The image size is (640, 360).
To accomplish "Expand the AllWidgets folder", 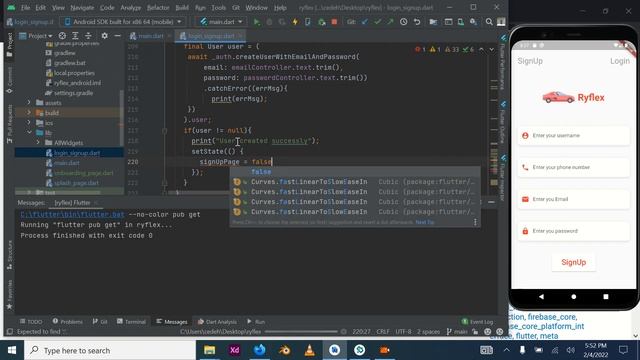I will (38, 142).
